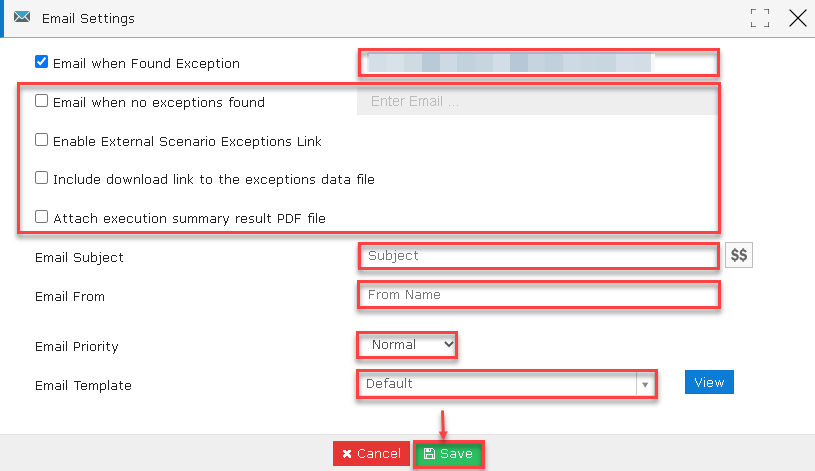Cancel the email settings changes
Screen dimensions: 815x471
[x=371, y=454]
